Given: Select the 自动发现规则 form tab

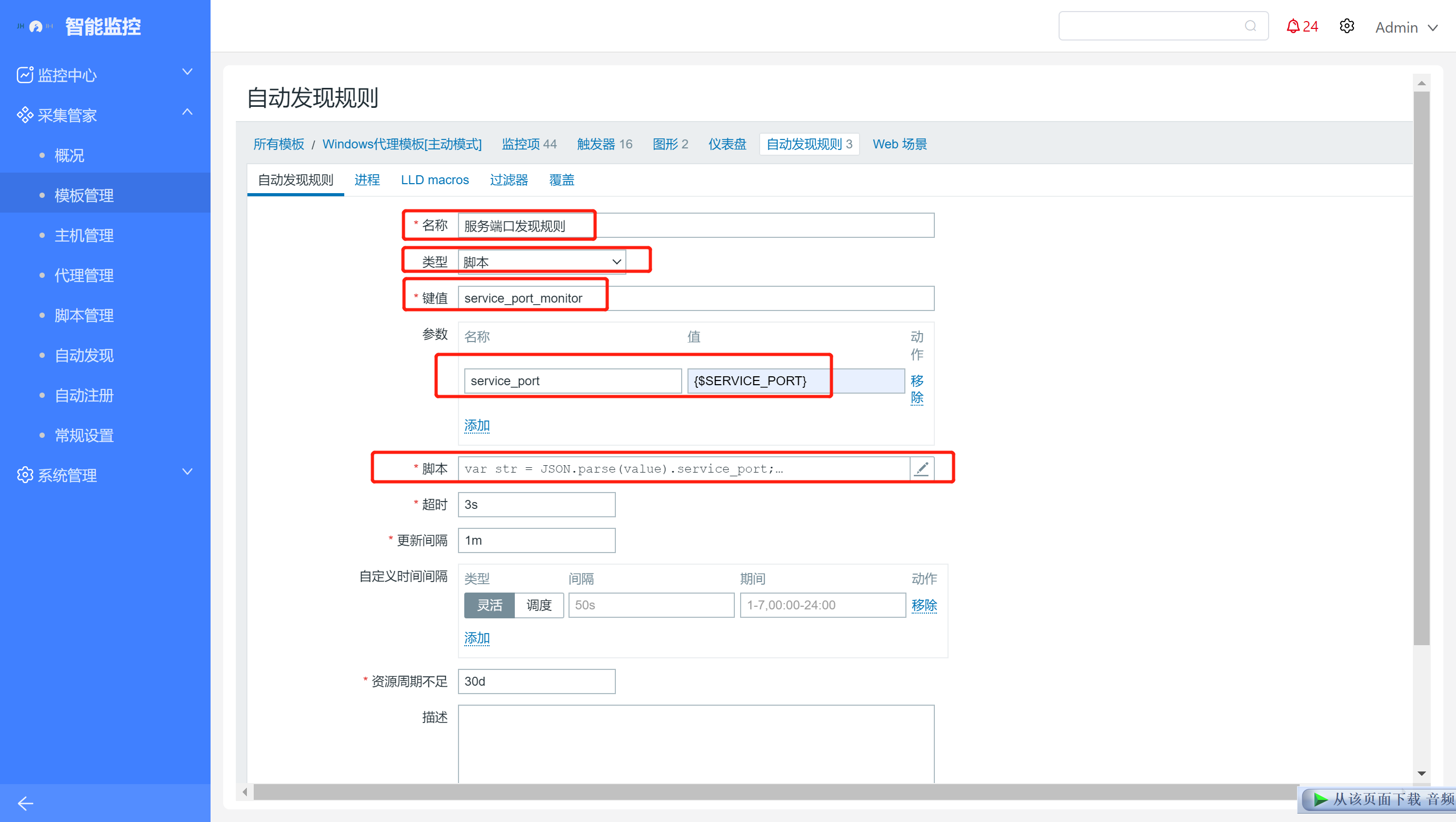Looking at the screenshot, I should click(x=296, y=179).
